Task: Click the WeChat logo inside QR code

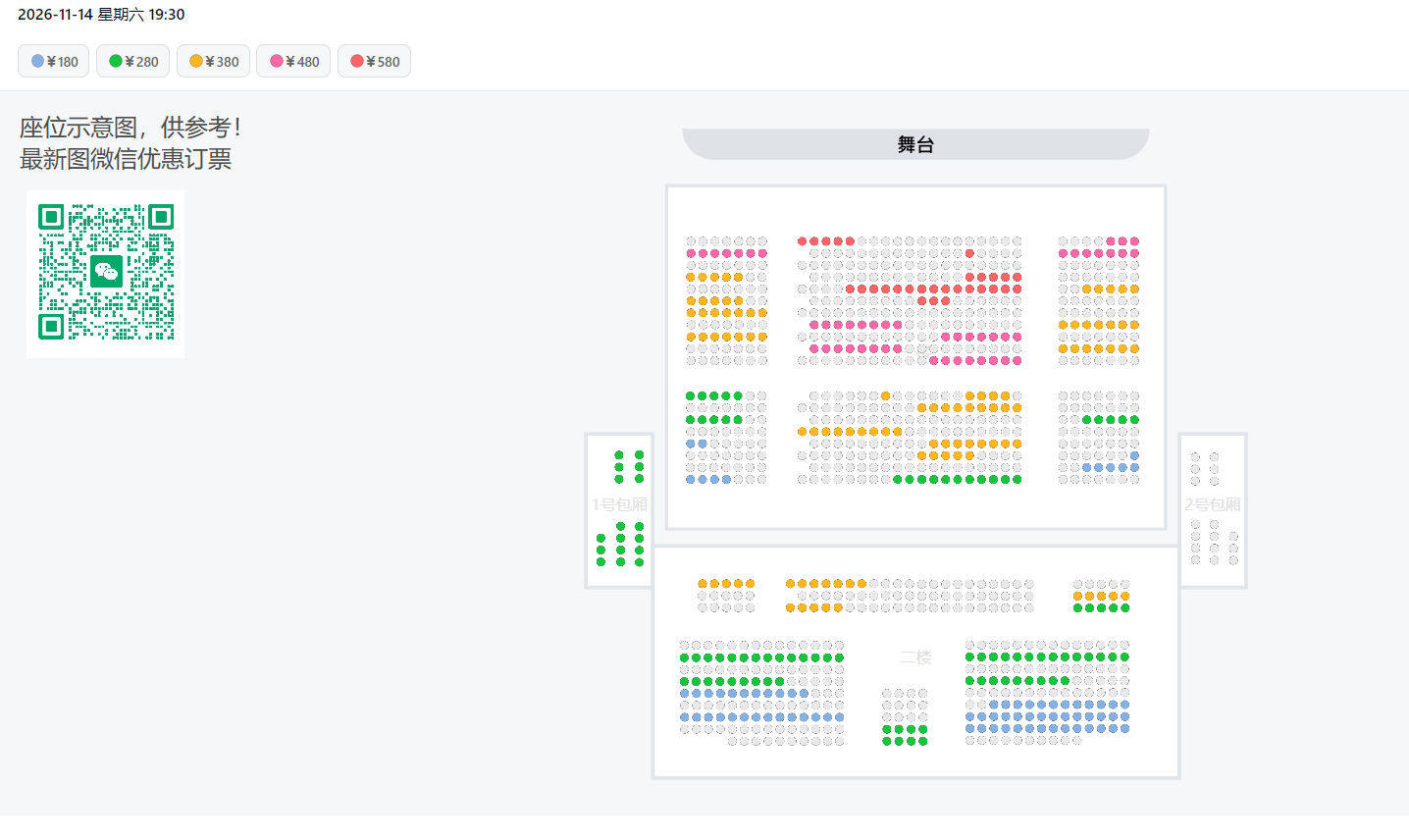Action: (106, 272)
